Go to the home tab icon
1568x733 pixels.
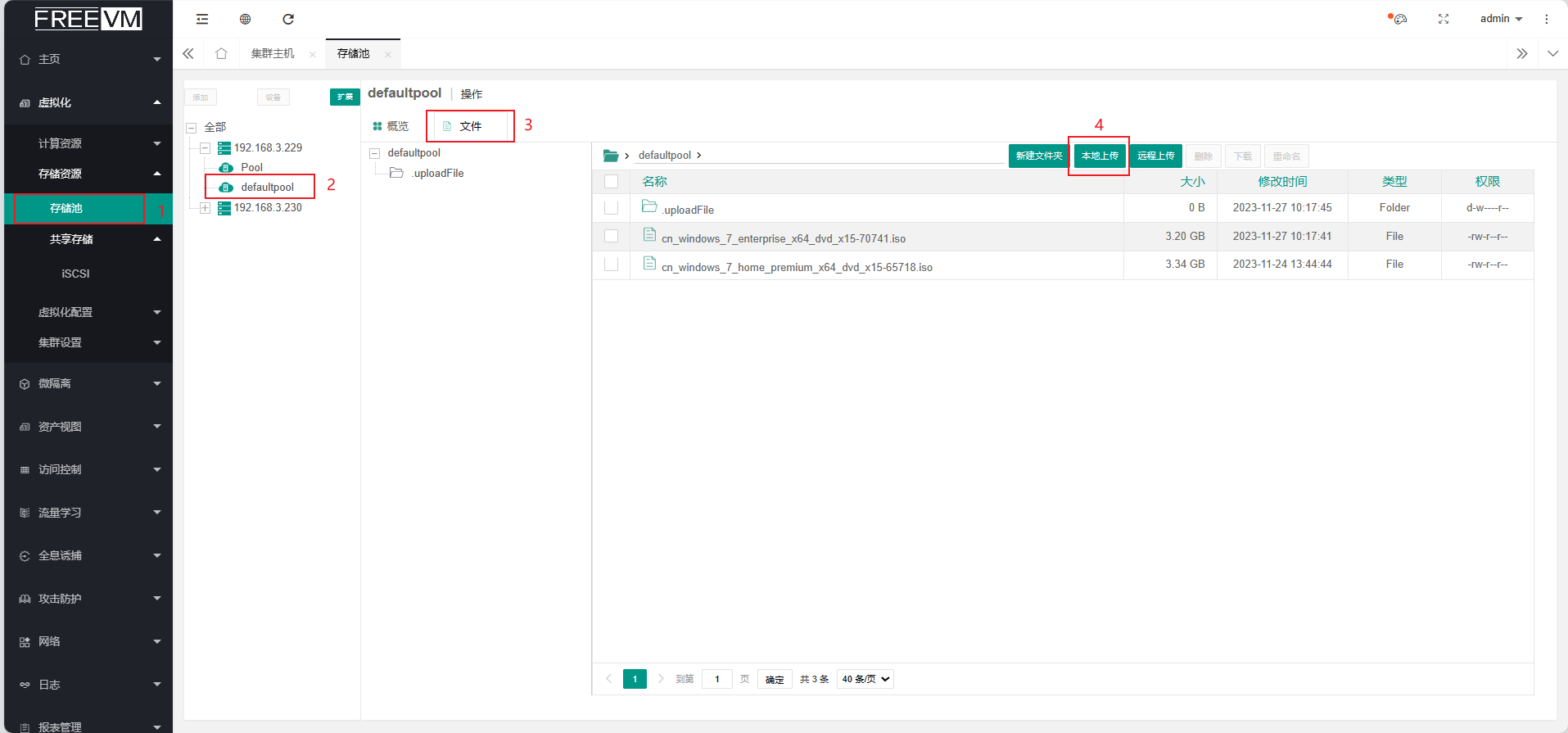tap(221, 53)
